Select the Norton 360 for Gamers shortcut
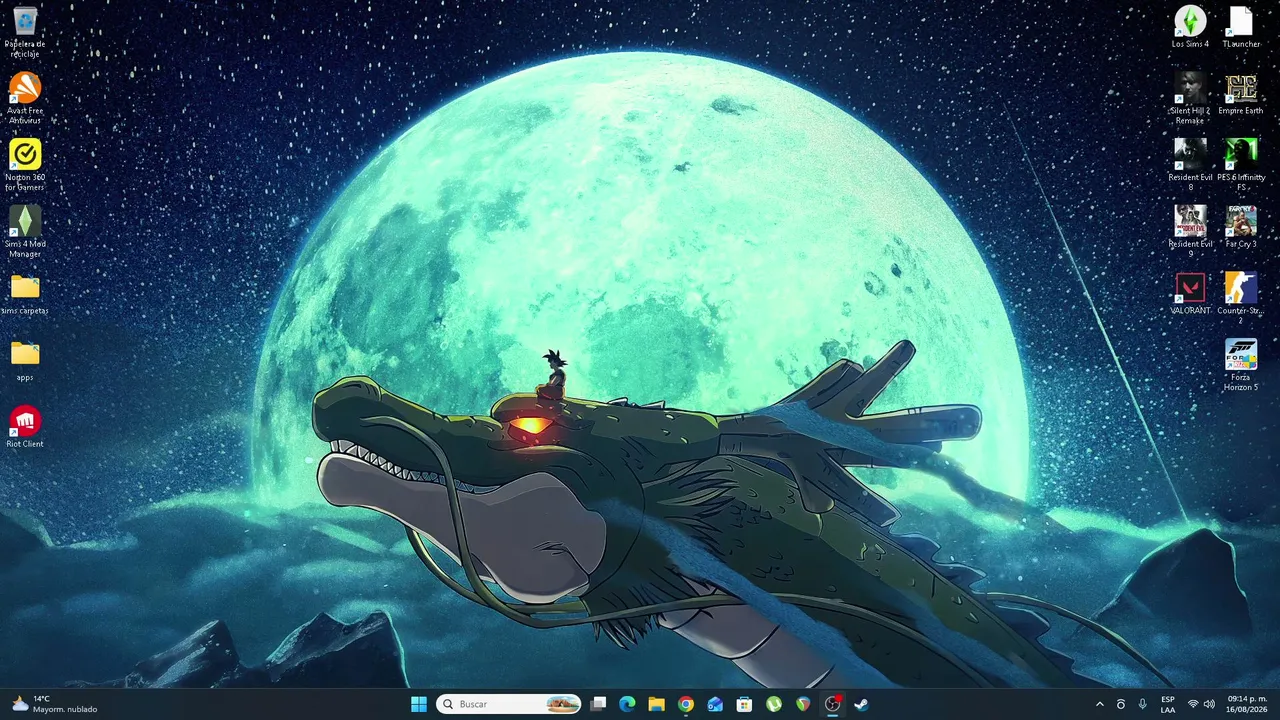The height and width of the screenshot is (720, 1280). pos(25,165)
